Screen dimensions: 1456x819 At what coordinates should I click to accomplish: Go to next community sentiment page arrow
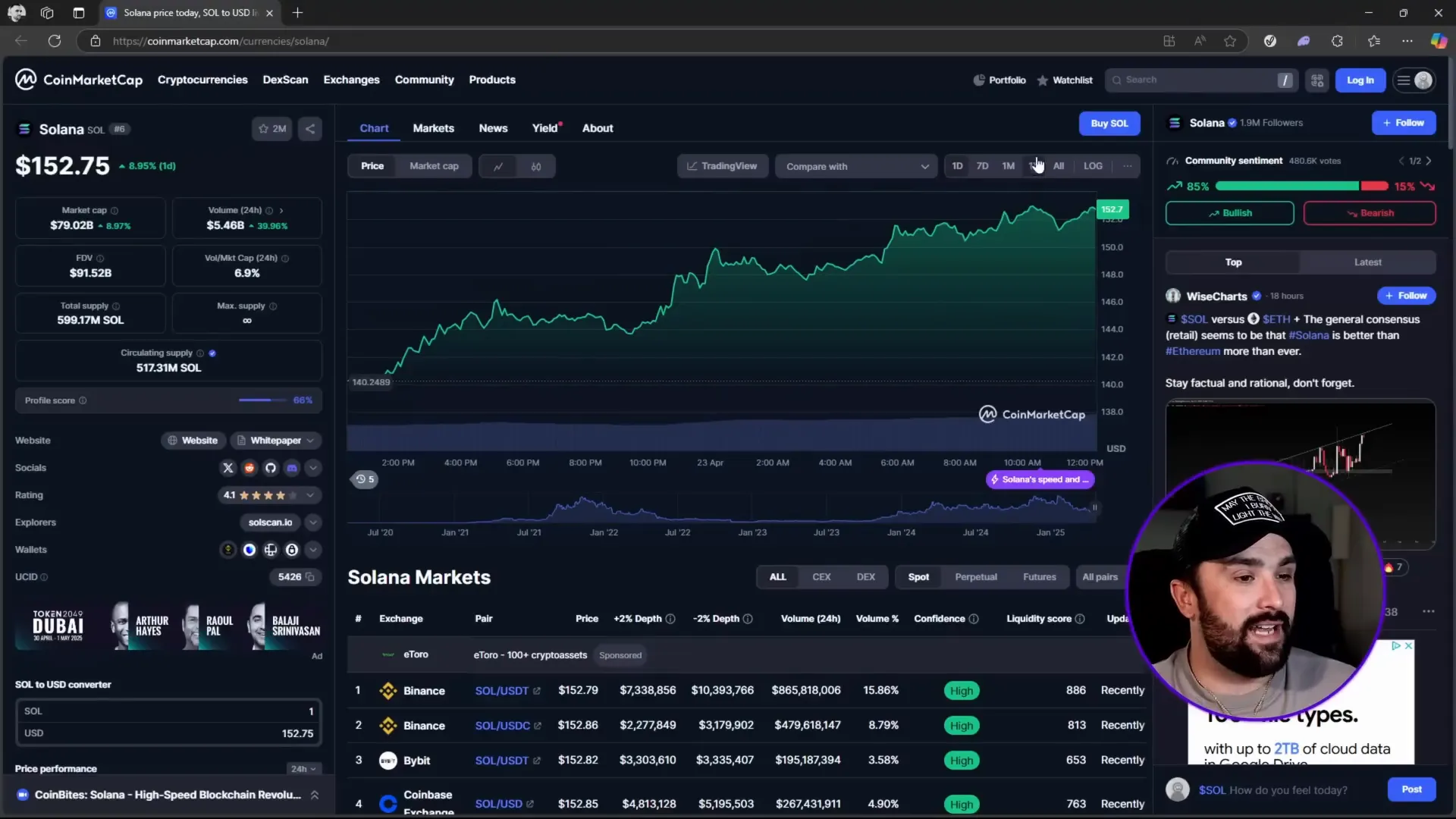coord(1429,161)
